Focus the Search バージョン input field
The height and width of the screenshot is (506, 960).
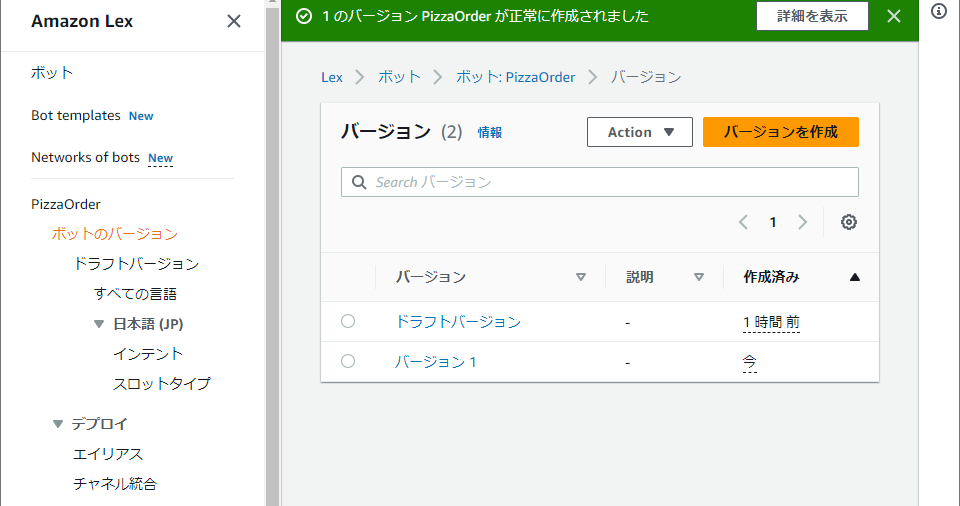tap(600, 183)
